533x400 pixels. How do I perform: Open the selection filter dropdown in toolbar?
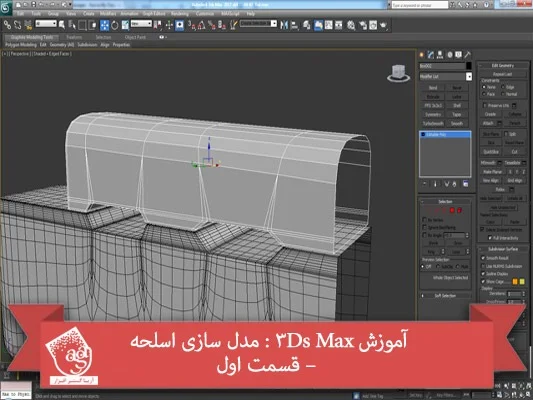pos(46,24)
